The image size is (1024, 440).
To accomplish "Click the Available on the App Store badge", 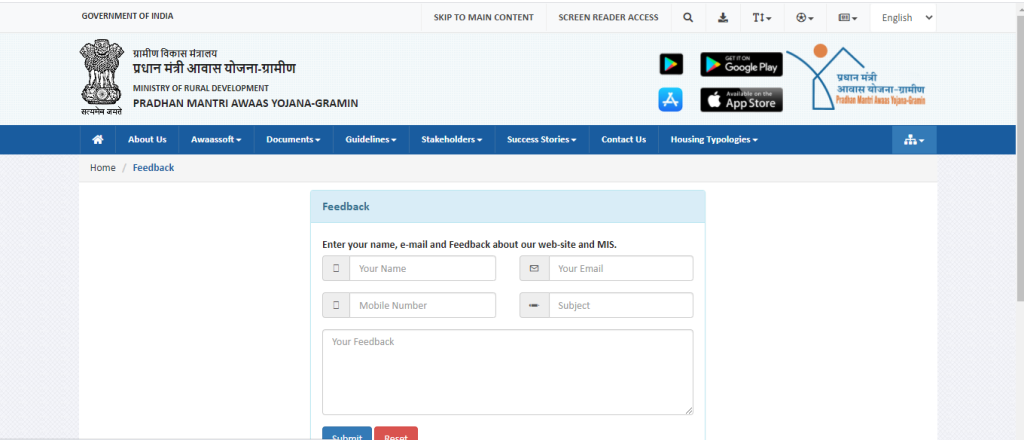I will [x=741, y=100].
